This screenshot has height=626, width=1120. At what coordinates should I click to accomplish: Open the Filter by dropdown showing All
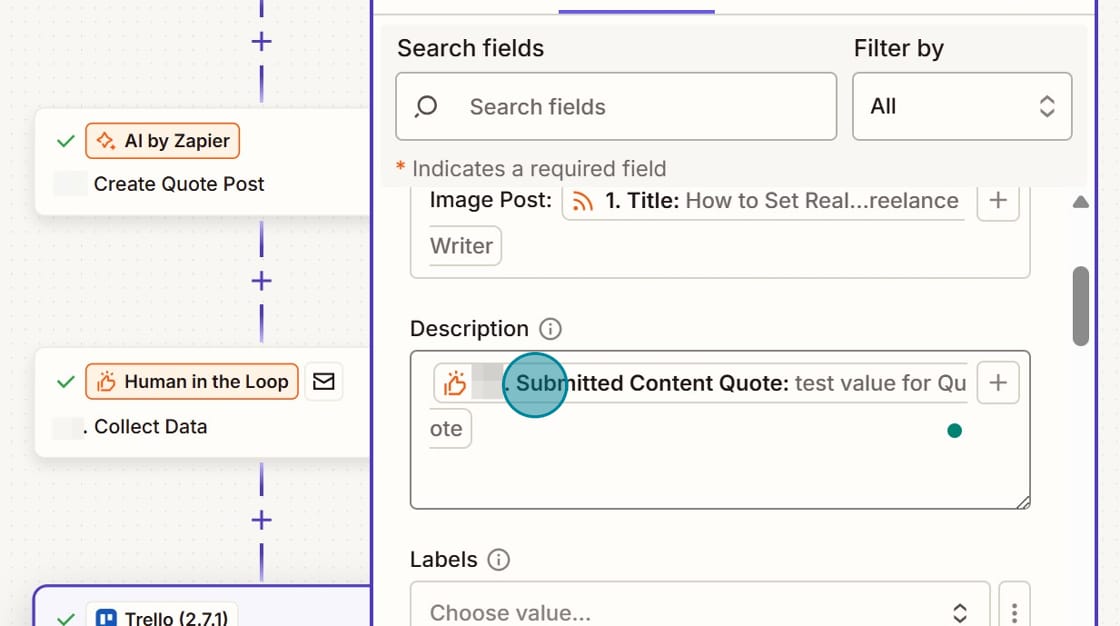(961, 106)
